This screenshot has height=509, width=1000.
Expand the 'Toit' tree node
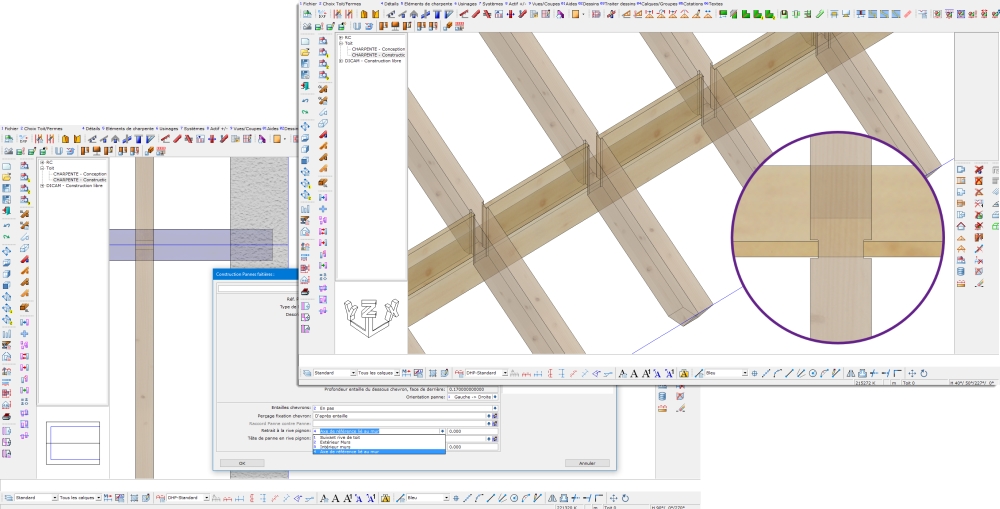coord(341,43)
